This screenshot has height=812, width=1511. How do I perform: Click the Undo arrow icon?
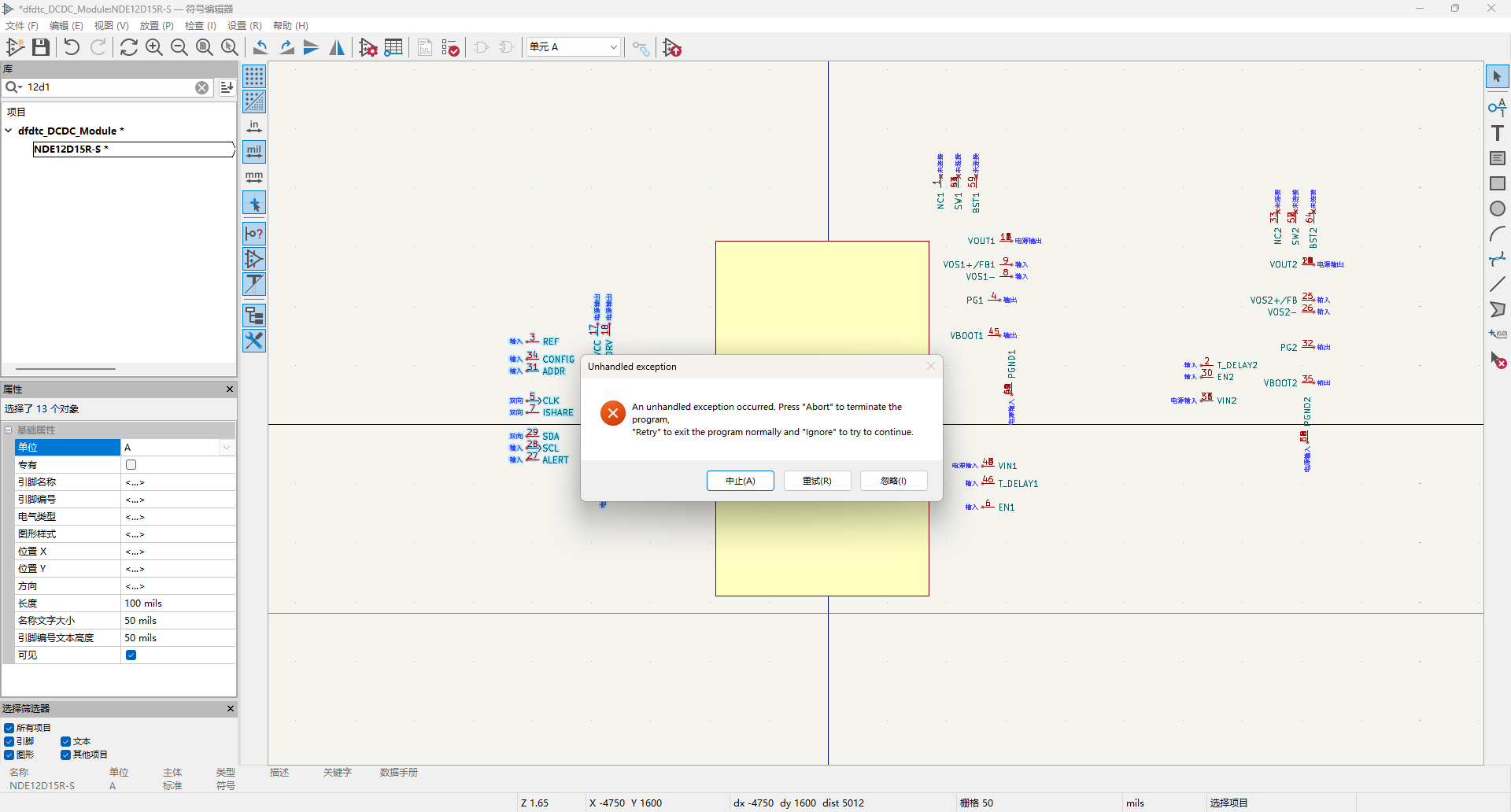pyautogui.click(x=72, y=48)
